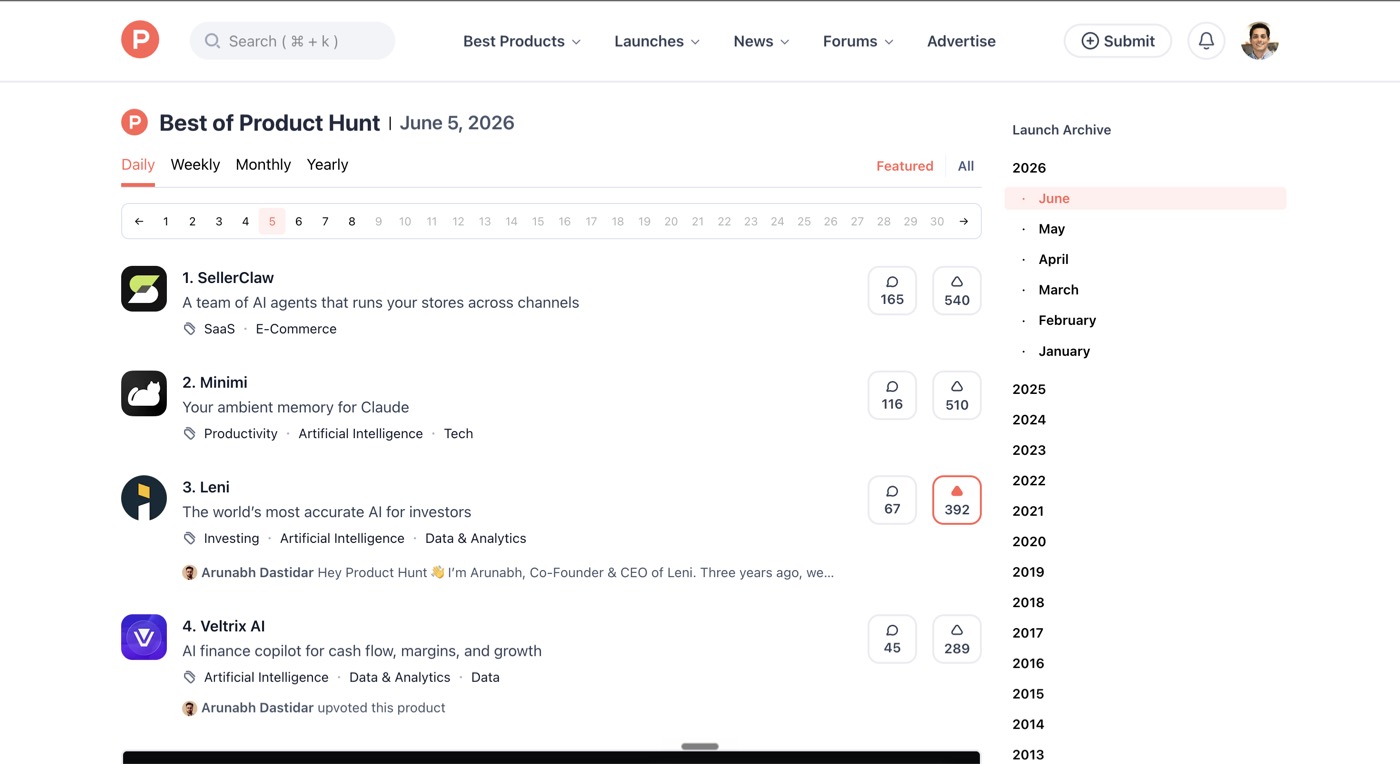Open the Veltrix AI product logo

pyautogui.click(x=144, y=637)
